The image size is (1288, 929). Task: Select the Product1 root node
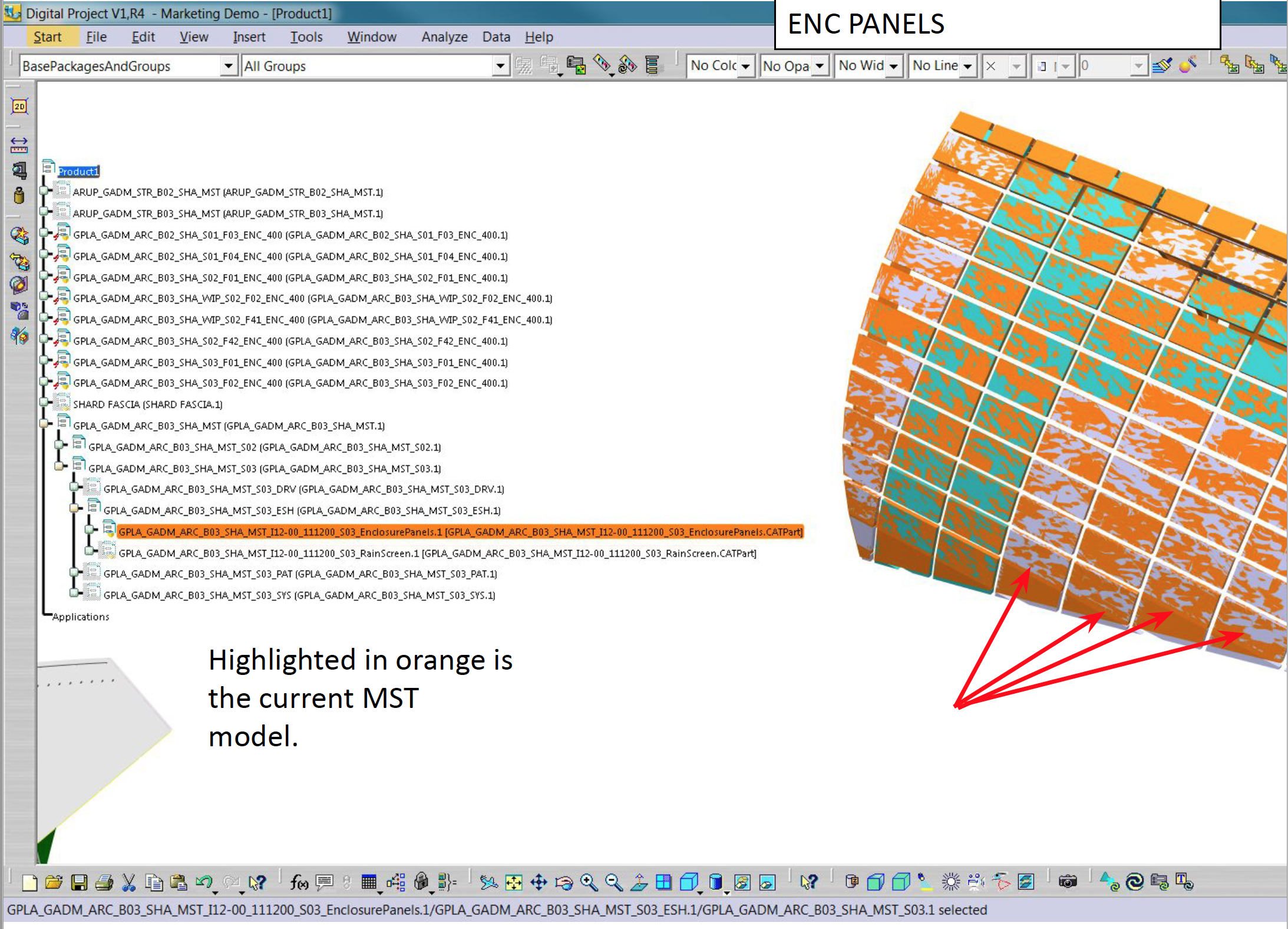tap(78, 172)
